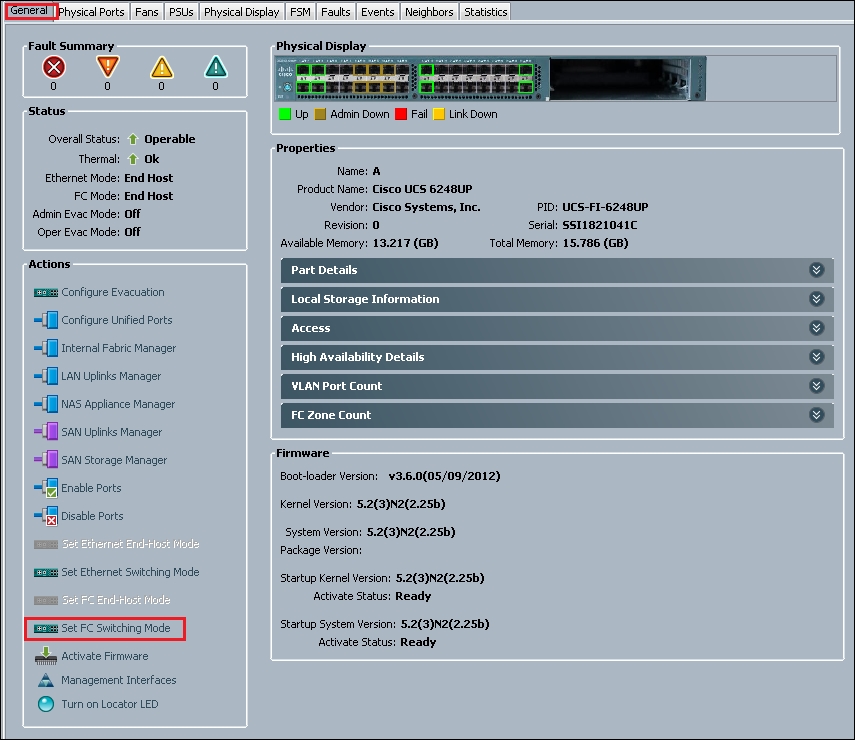Click the Activate Firmware link
Image resolution: width=855 pixels, height=740 pixels.
(105, 656)
